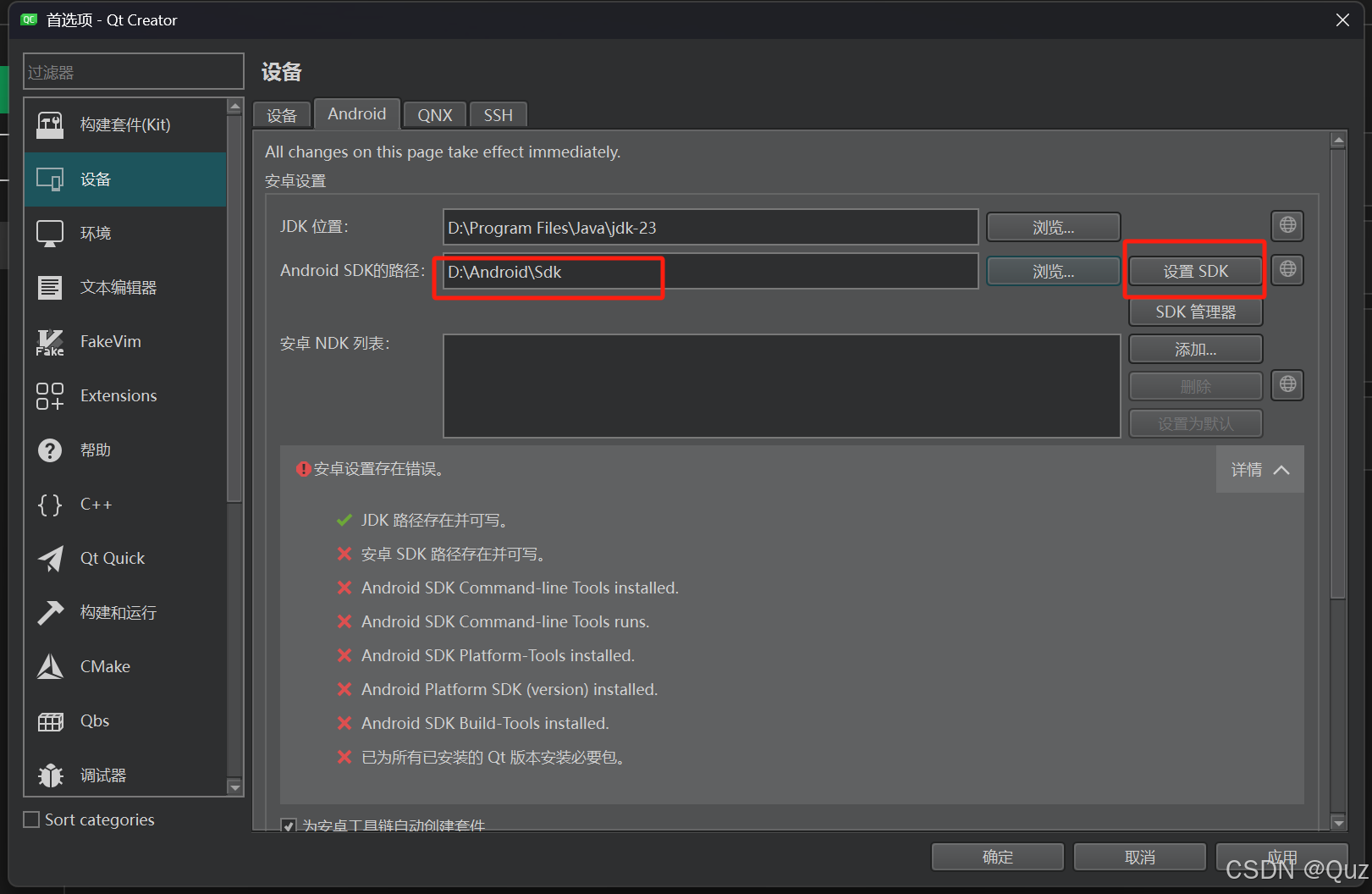Click the green check beside JDK 路径存在并可写

click(344, 520)
